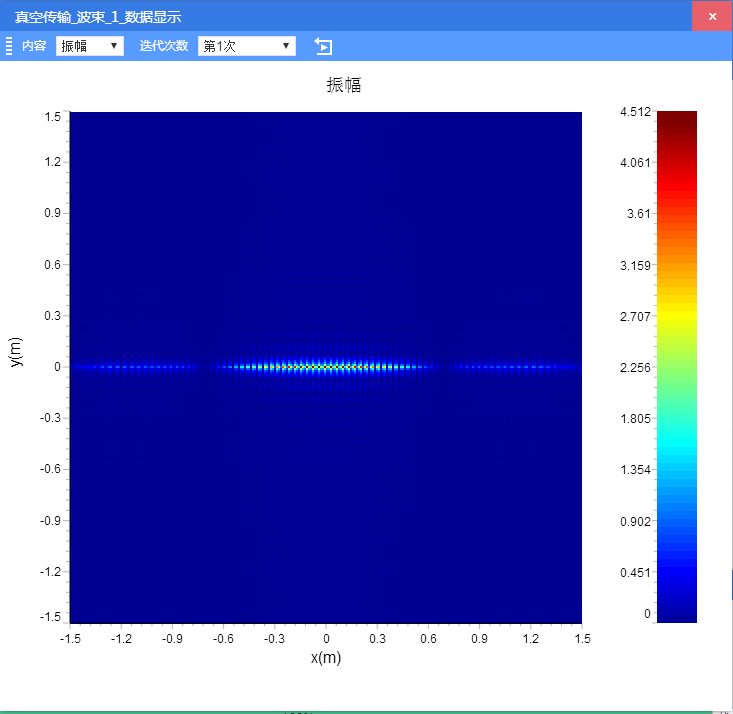Click the dark red top of colorbar

[677, 116]
